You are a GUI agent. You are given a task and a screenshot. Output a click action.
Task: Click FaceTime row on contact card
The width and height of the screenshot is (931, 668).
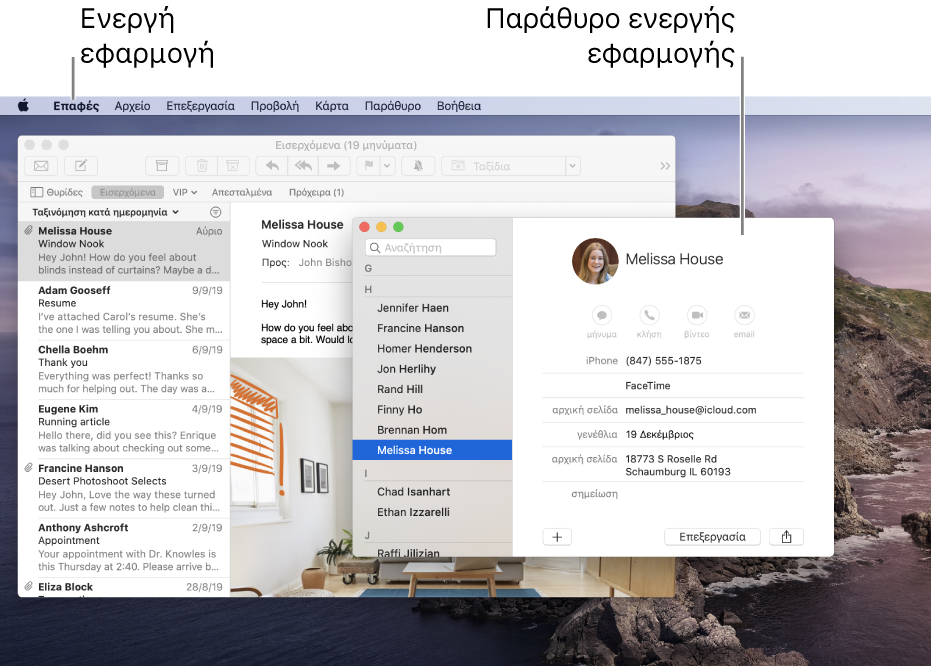647,386
